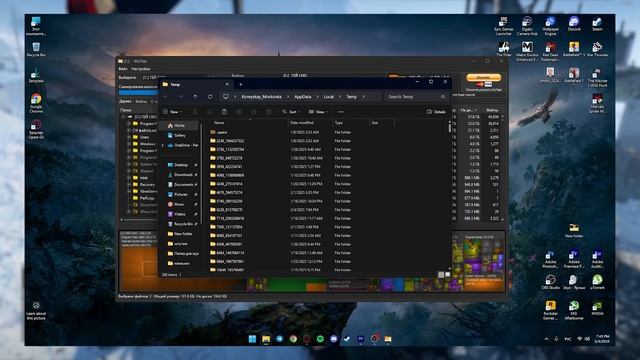This screenshot has width=640, height=360.
Task: Click the orange donate button in WizTree
Action: click(x=484, y=77)
